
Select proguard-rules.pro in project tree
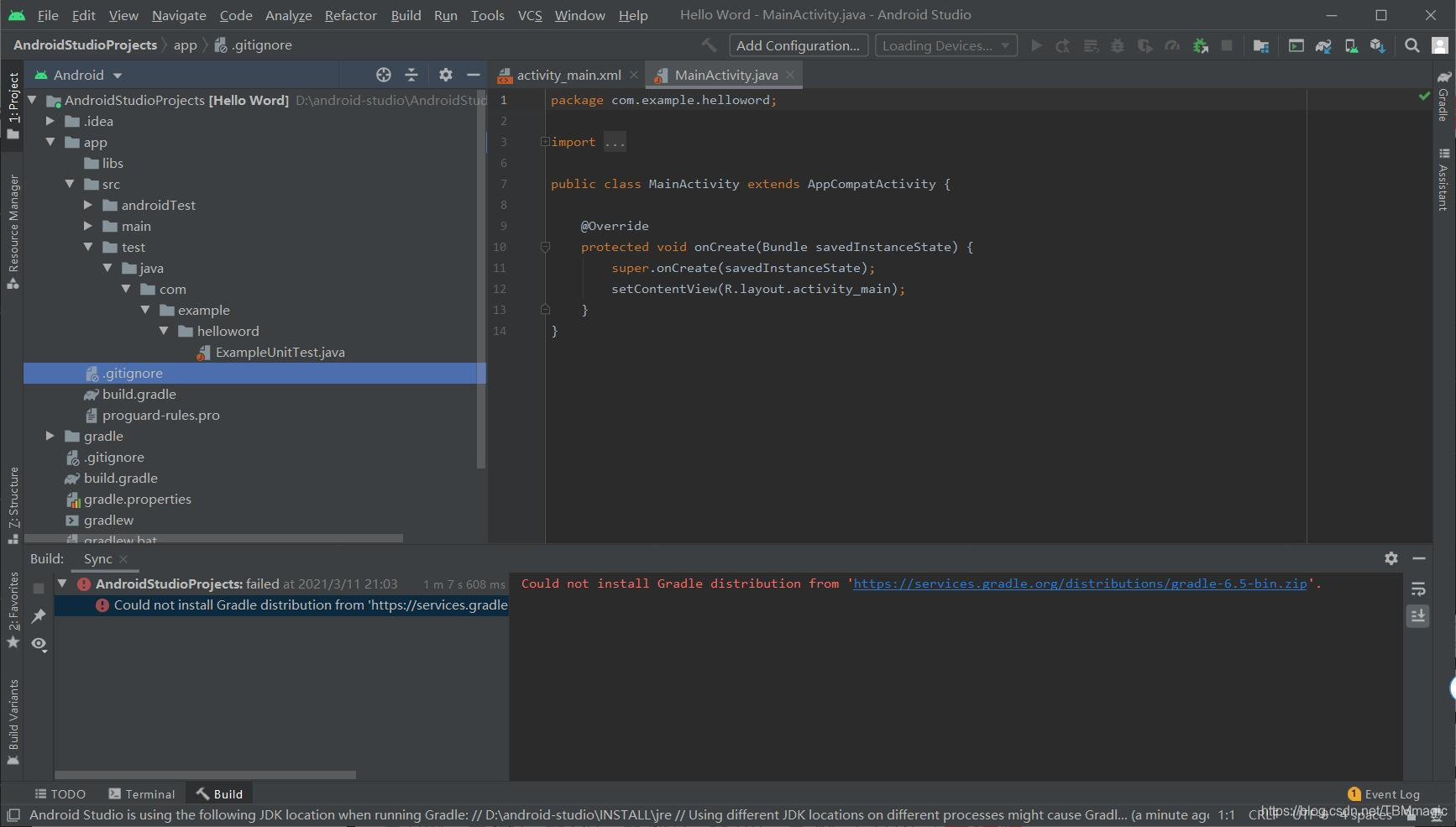coord(160,415)
